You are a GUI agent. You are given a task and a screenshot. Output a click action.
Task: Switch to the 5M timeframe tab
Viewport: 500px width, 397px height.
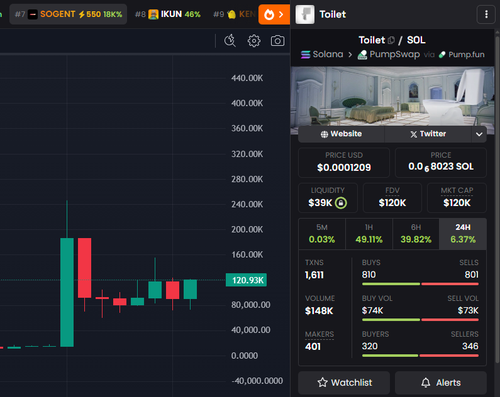tap(322, 234)
